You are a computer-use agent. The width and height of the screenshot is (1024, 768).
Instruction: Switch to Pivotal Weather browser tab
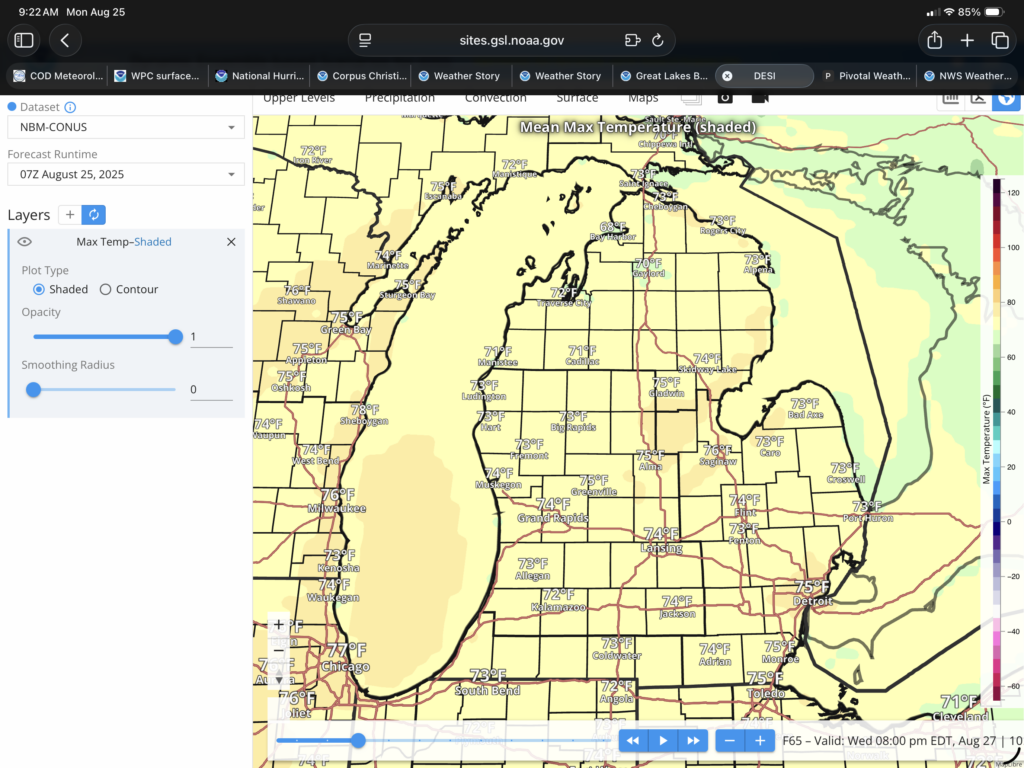coord(865,76)
